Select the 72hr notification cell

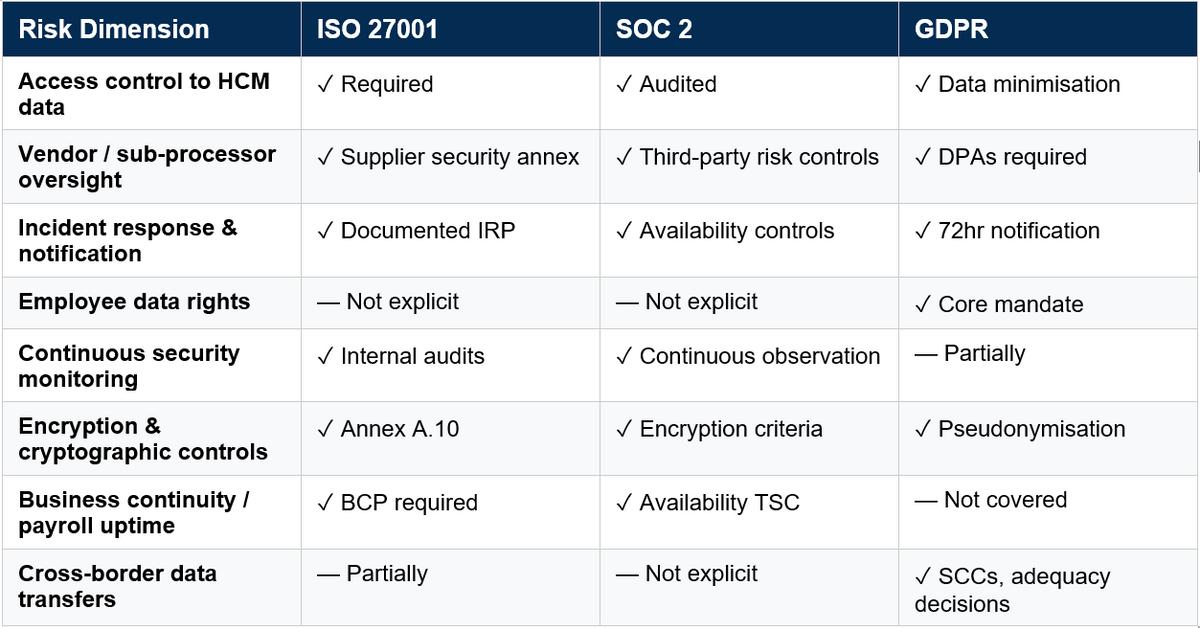[x=1048, y=240]
